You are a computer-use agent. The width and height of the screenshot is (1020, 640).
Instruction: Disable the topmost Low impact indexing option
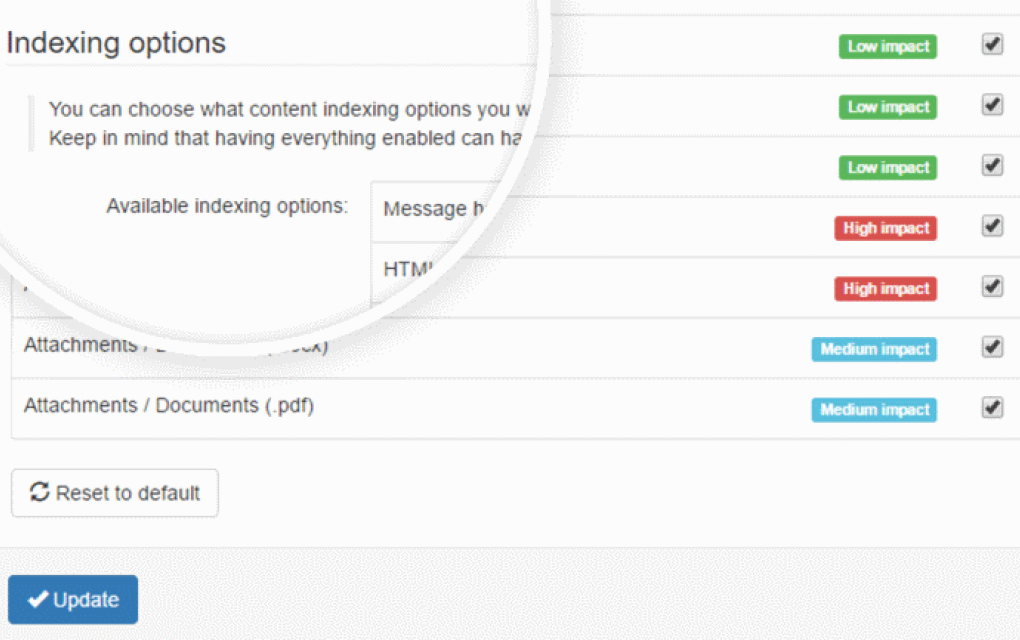pos(991,44)
